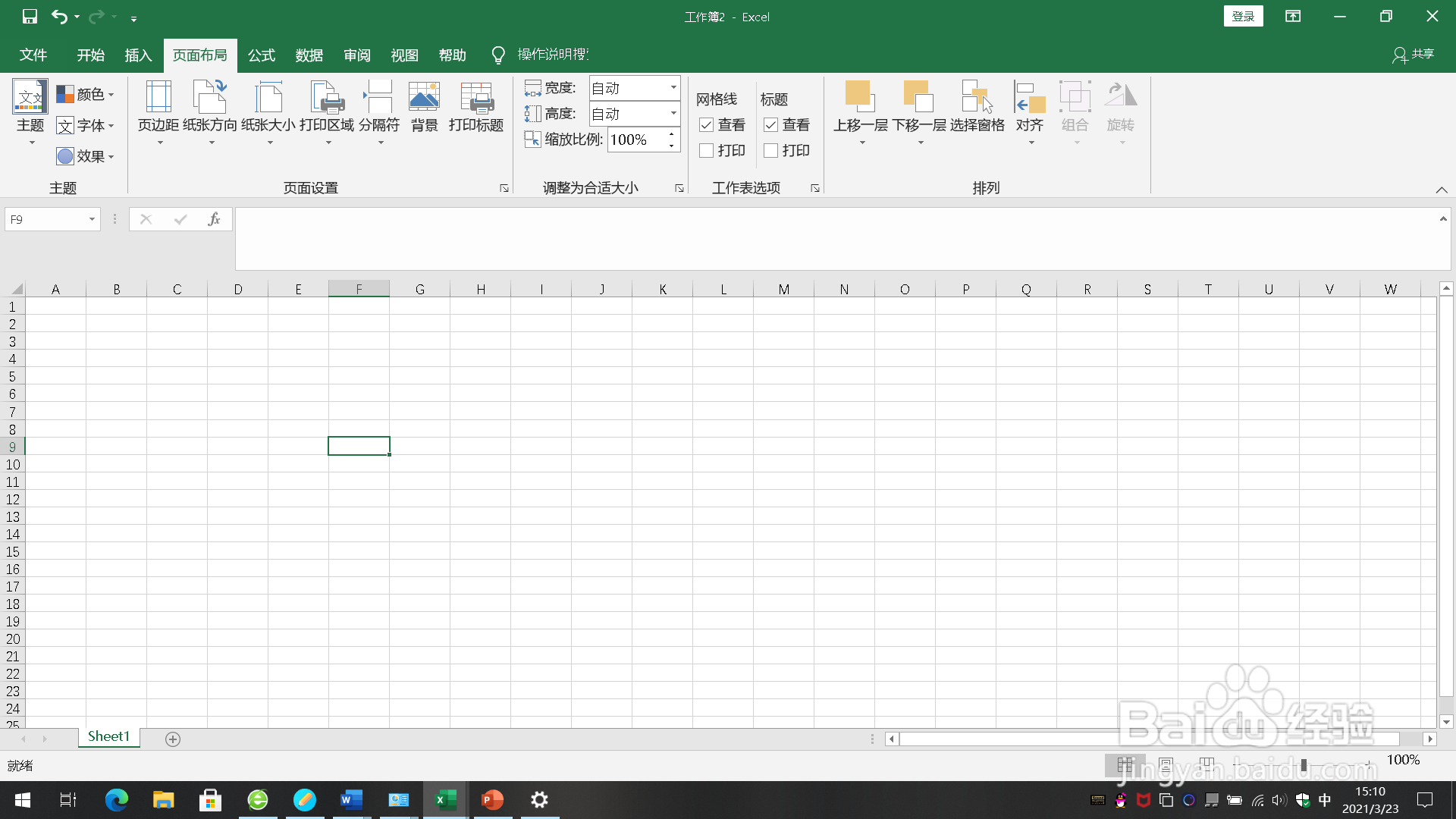Switch to the 公式 tab
The width and height of the screenshot is (1456, 819).
261,55
